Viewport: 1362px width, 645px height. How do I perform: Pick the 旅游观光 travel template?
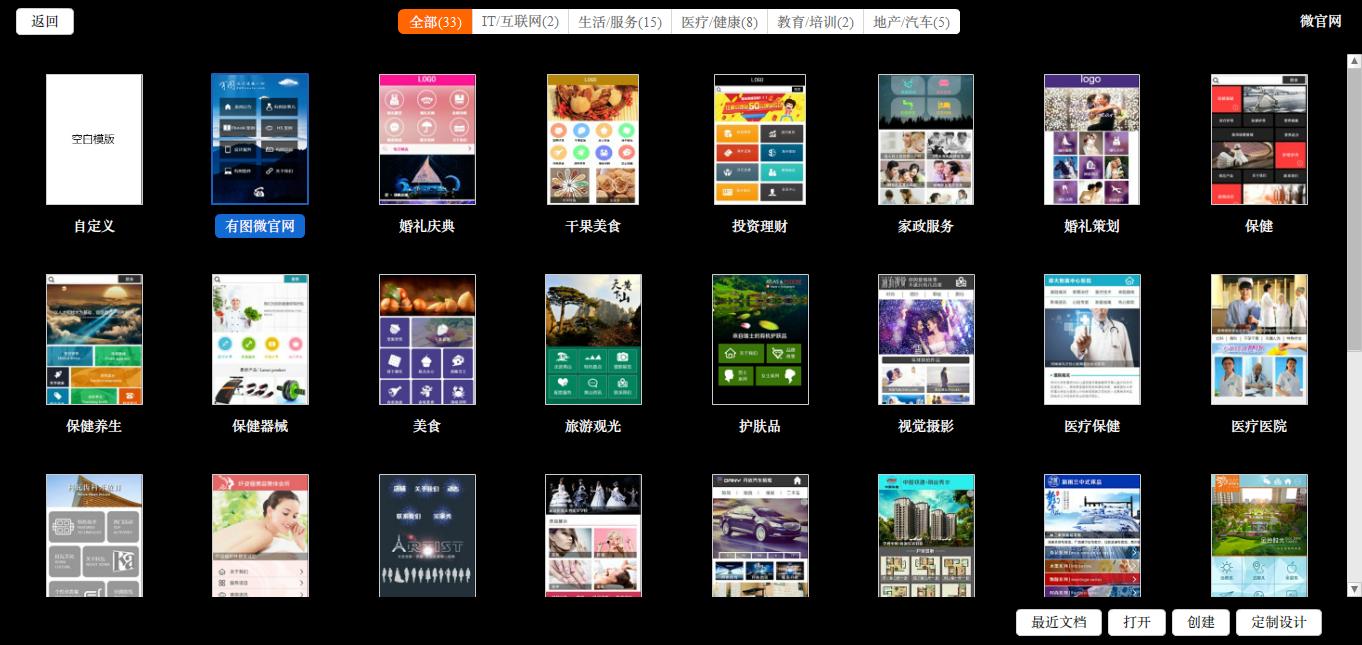click(x=593, y=339)
